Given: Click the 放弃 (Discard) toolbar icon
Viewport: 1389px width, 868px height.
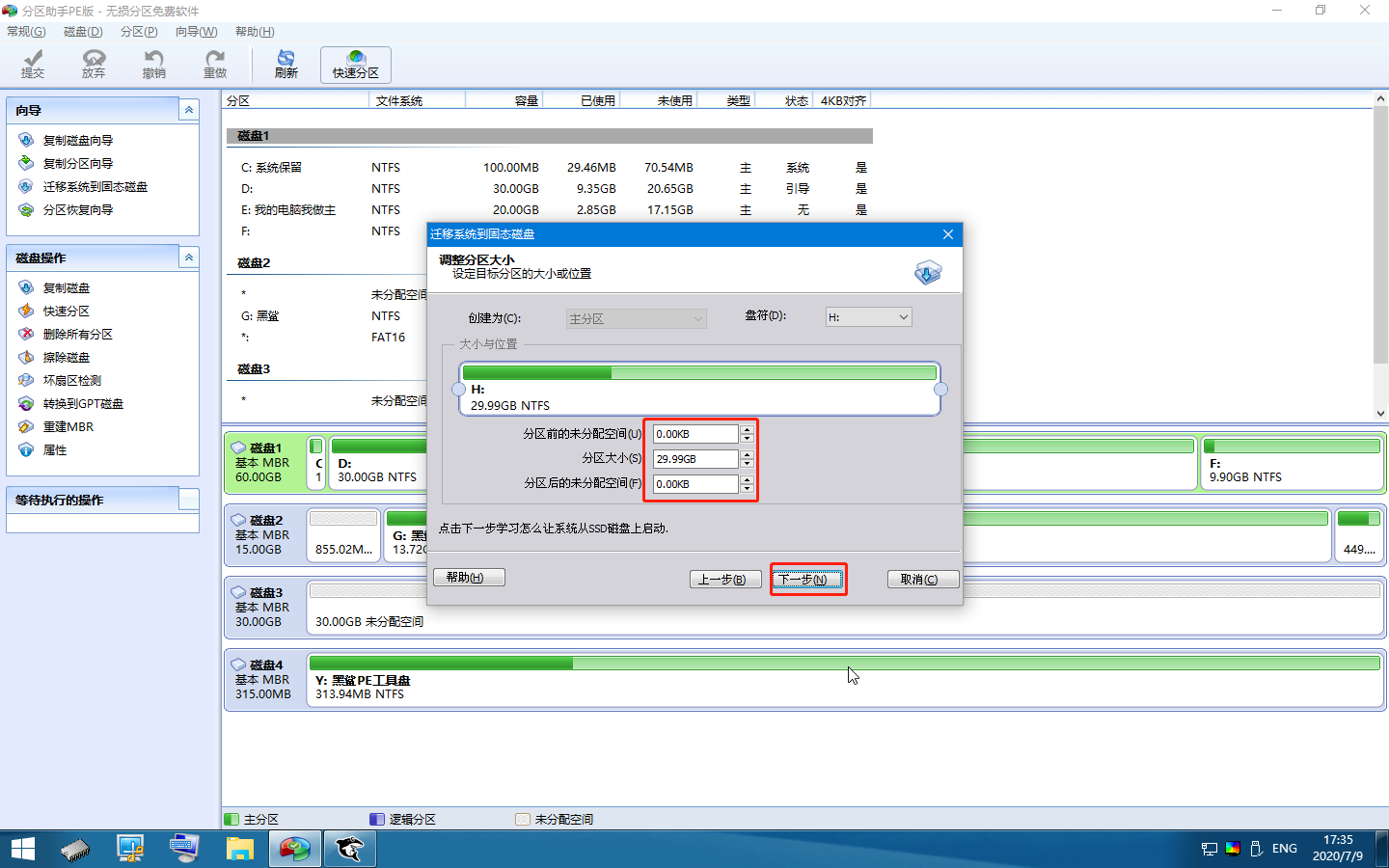Looking at the screenshot, I should pos(94,65).
